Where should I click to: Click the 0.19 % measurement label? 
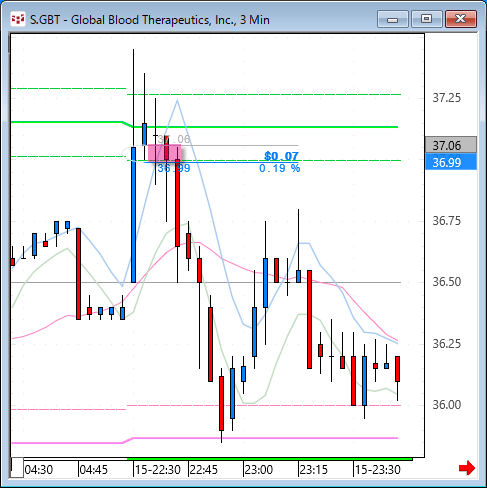280,168
